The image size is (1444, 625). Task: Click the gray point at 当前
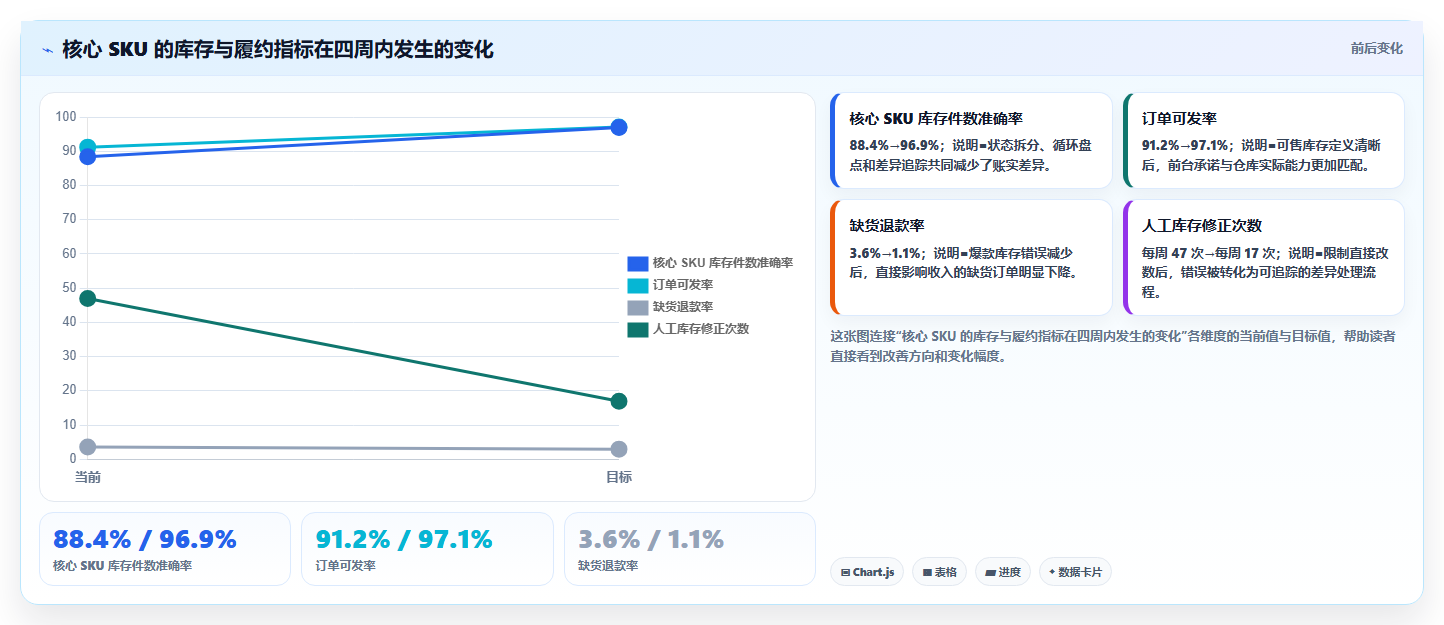(88, 447)
